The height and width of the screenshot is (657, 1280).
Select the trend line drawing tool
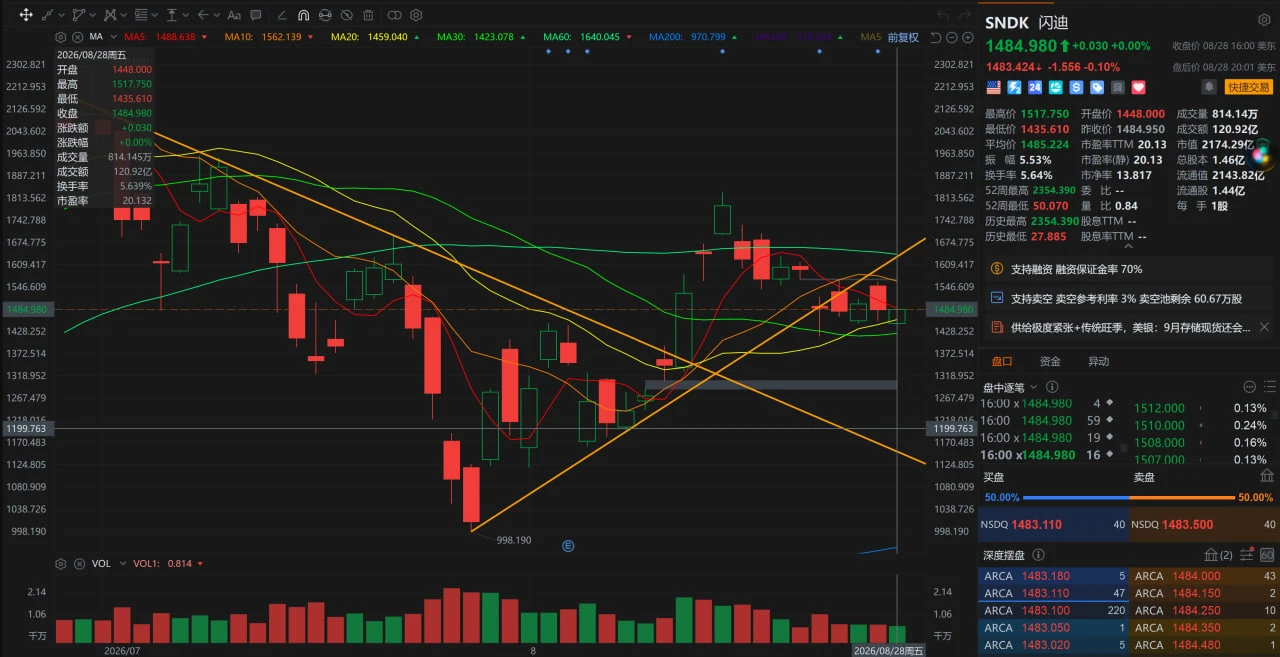47,15
